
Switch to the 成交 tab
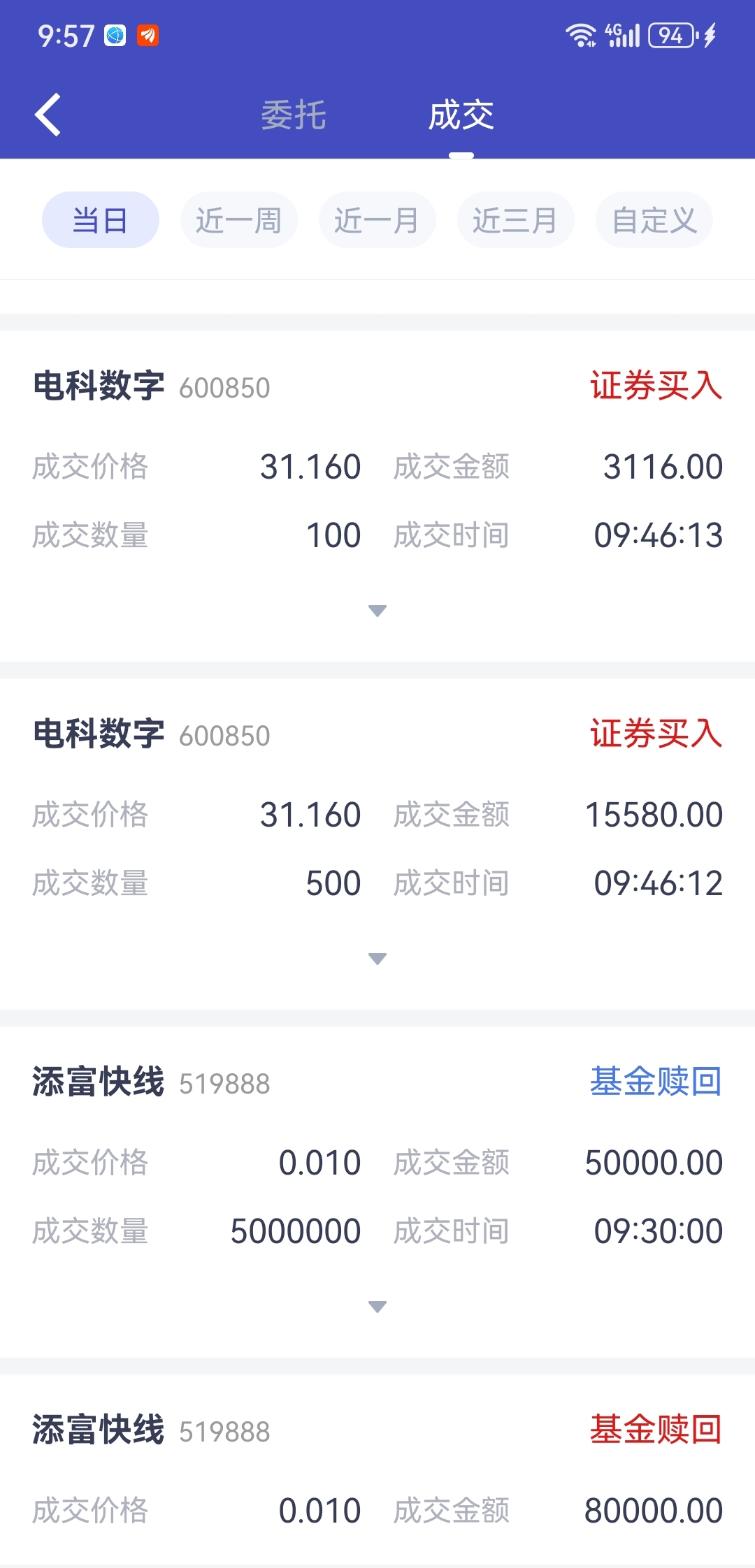point(461,115)
